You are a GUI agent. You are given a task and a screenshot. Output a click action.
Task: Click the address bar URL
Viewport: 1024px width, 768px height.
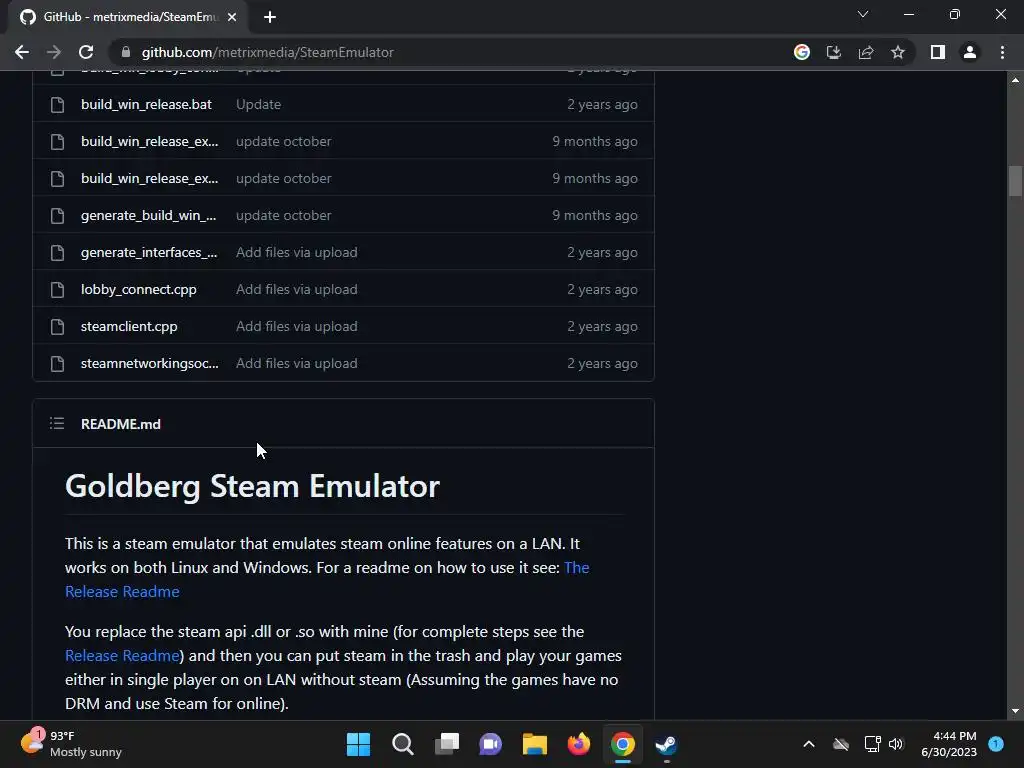(x=267, y=52)
